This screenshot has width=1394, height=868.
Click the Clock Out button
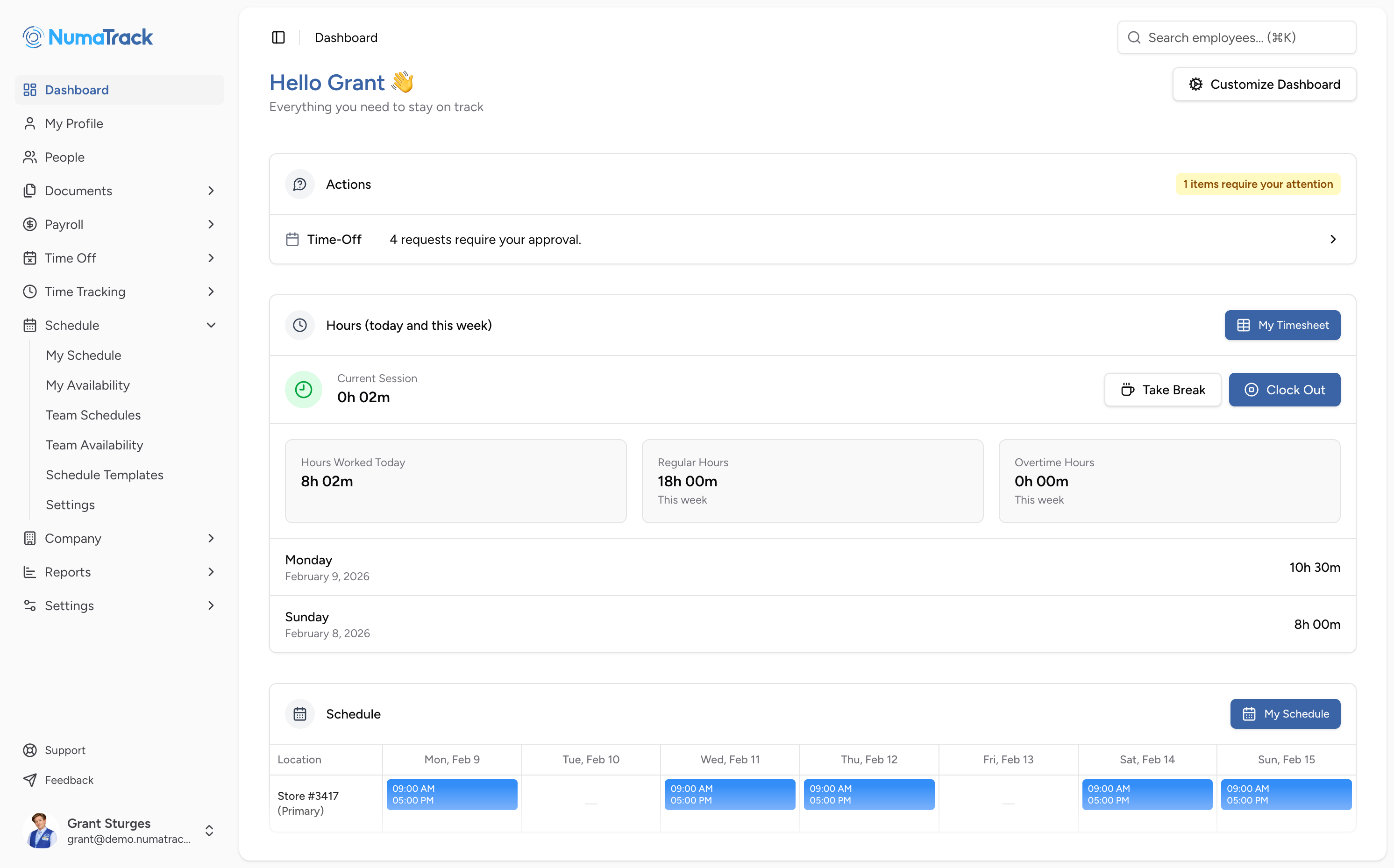[x=1285, y=389]
